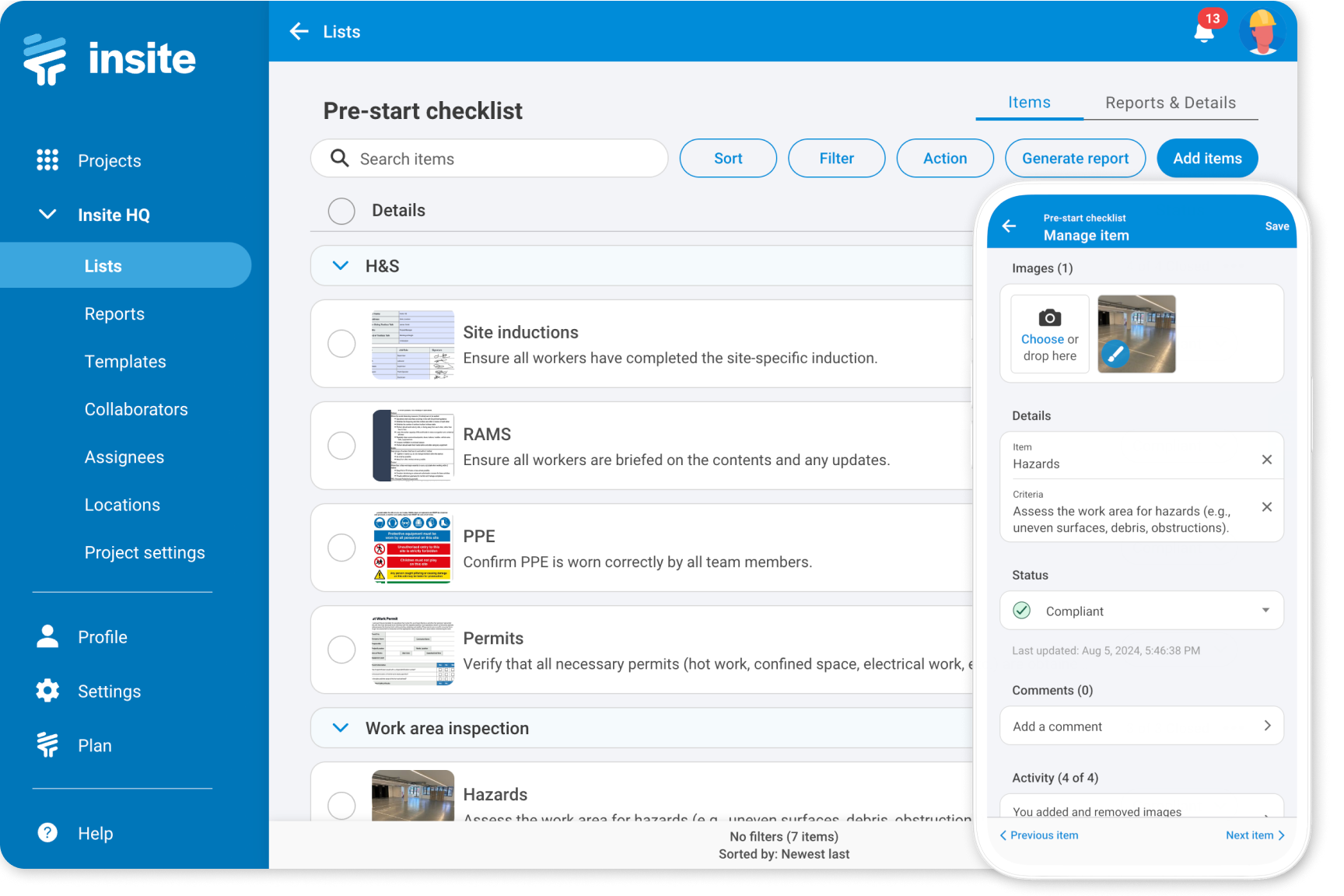The width and height of the screenshot is (1344, 896).
Task: Check the select-all circle beside Details
Action: click(341, 211)
